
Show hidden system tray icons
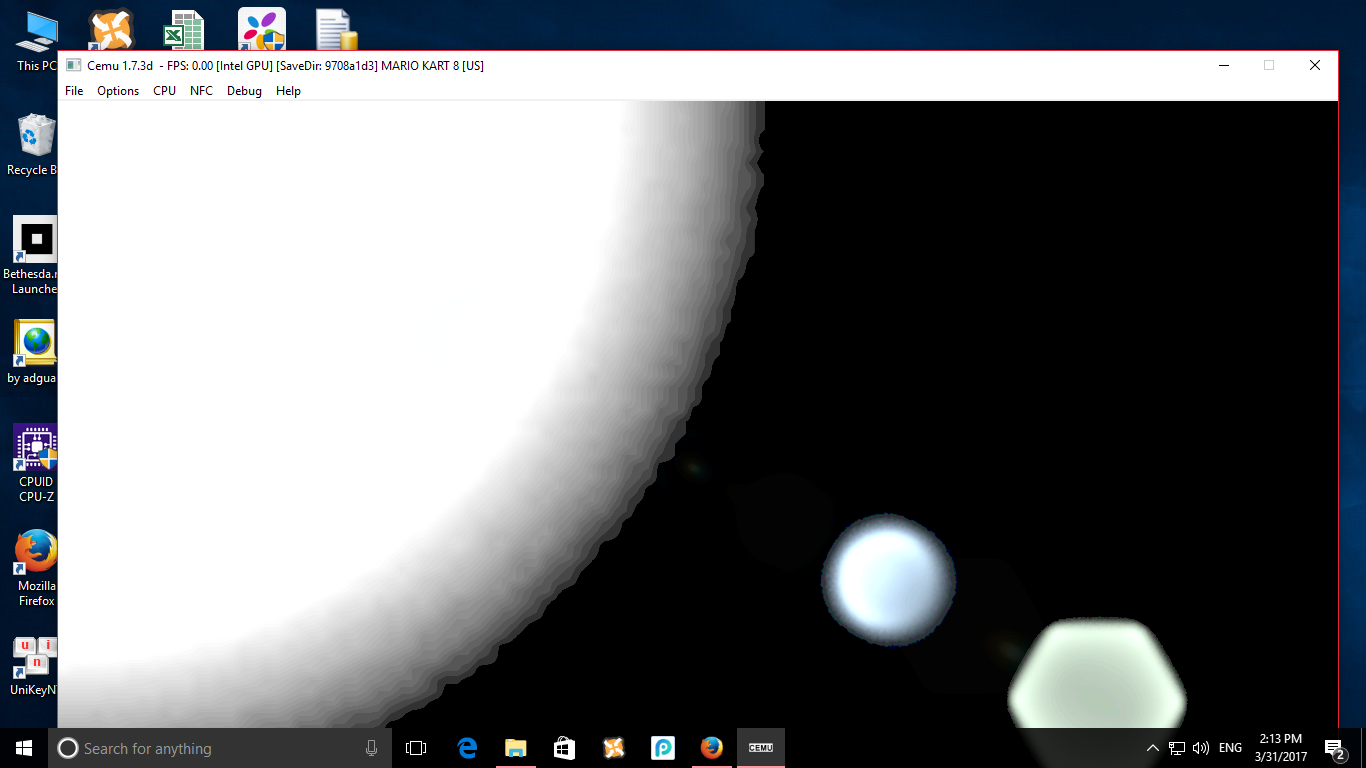(1152, 748)
